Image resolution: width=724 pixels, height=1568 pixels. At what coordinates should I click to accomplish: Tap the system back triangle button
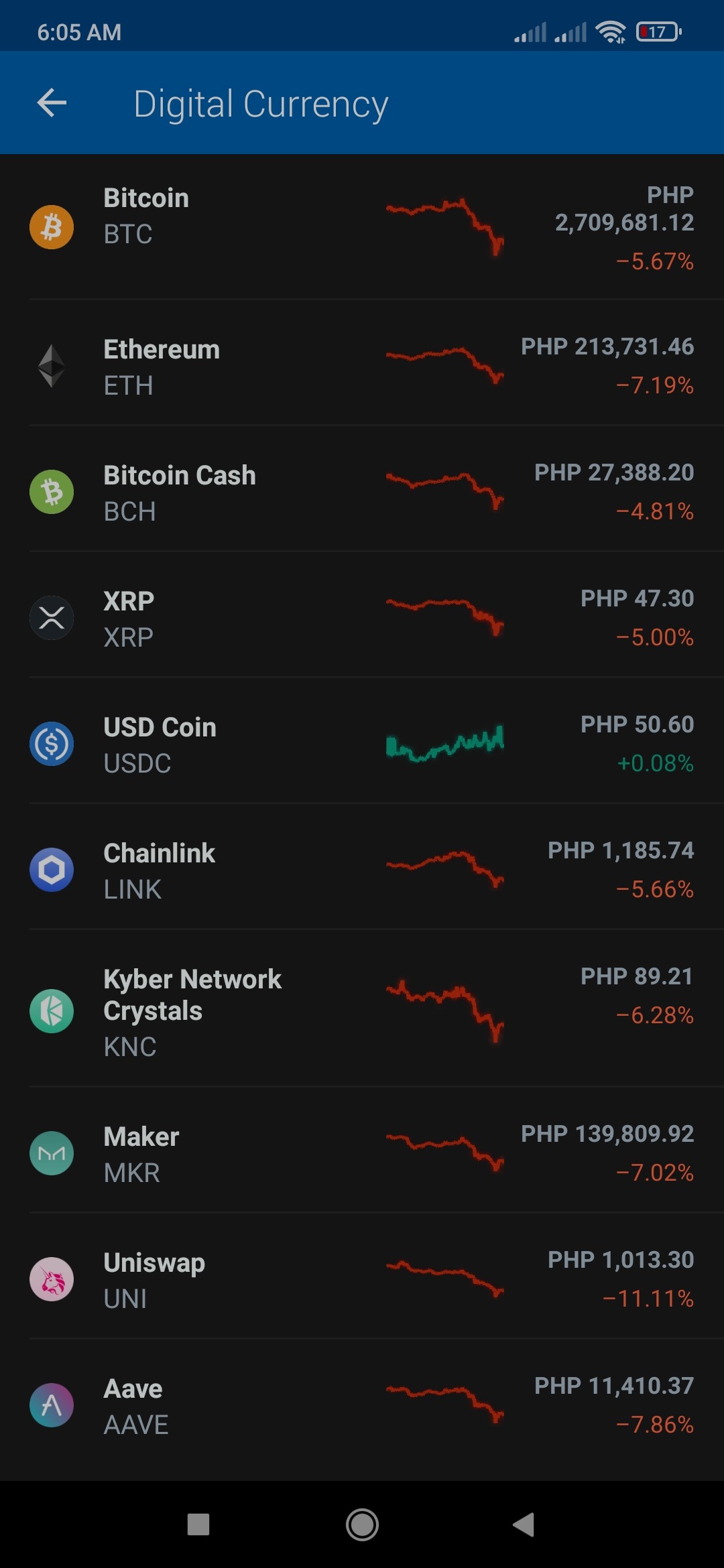tap(524, 1524)
